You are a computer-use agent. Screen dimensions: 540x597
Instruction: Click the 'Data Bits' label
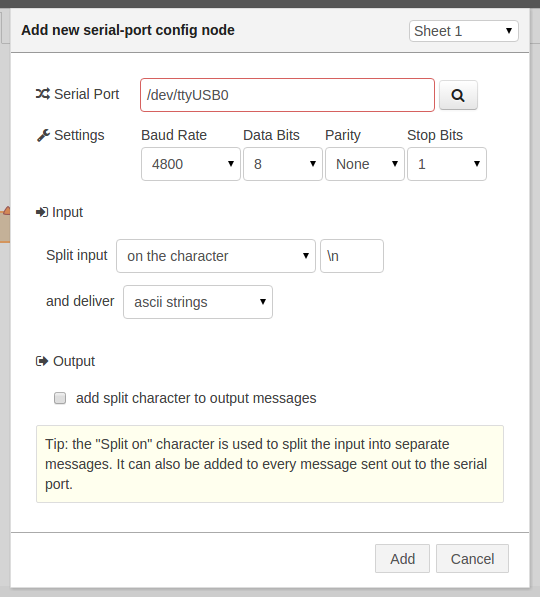click(272, 135)
